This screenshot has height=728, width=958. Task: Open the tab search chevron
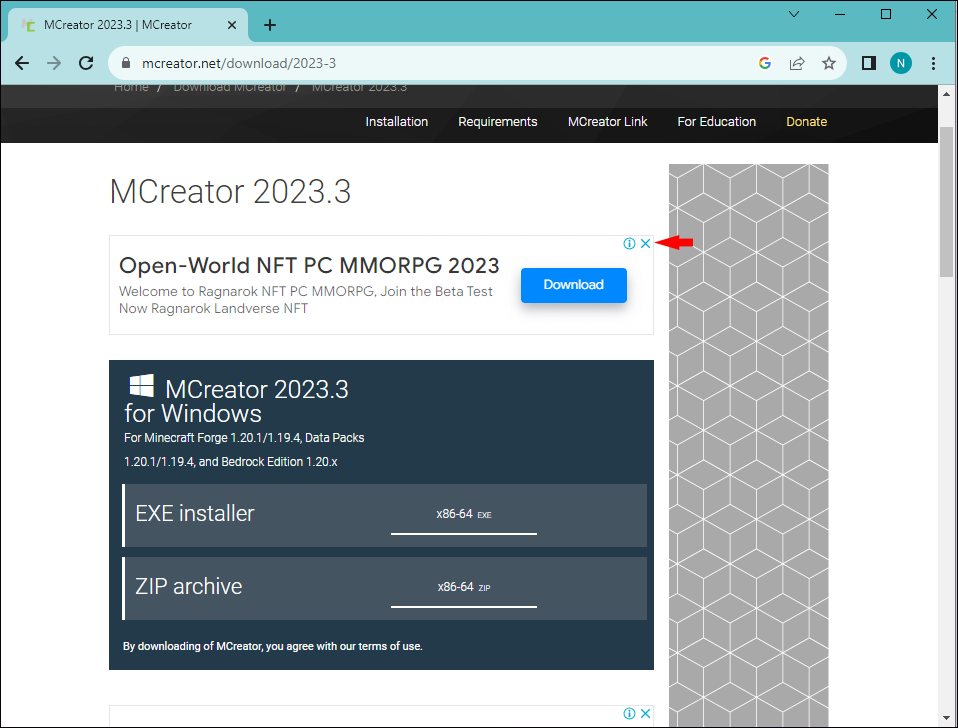coord(794,14)
